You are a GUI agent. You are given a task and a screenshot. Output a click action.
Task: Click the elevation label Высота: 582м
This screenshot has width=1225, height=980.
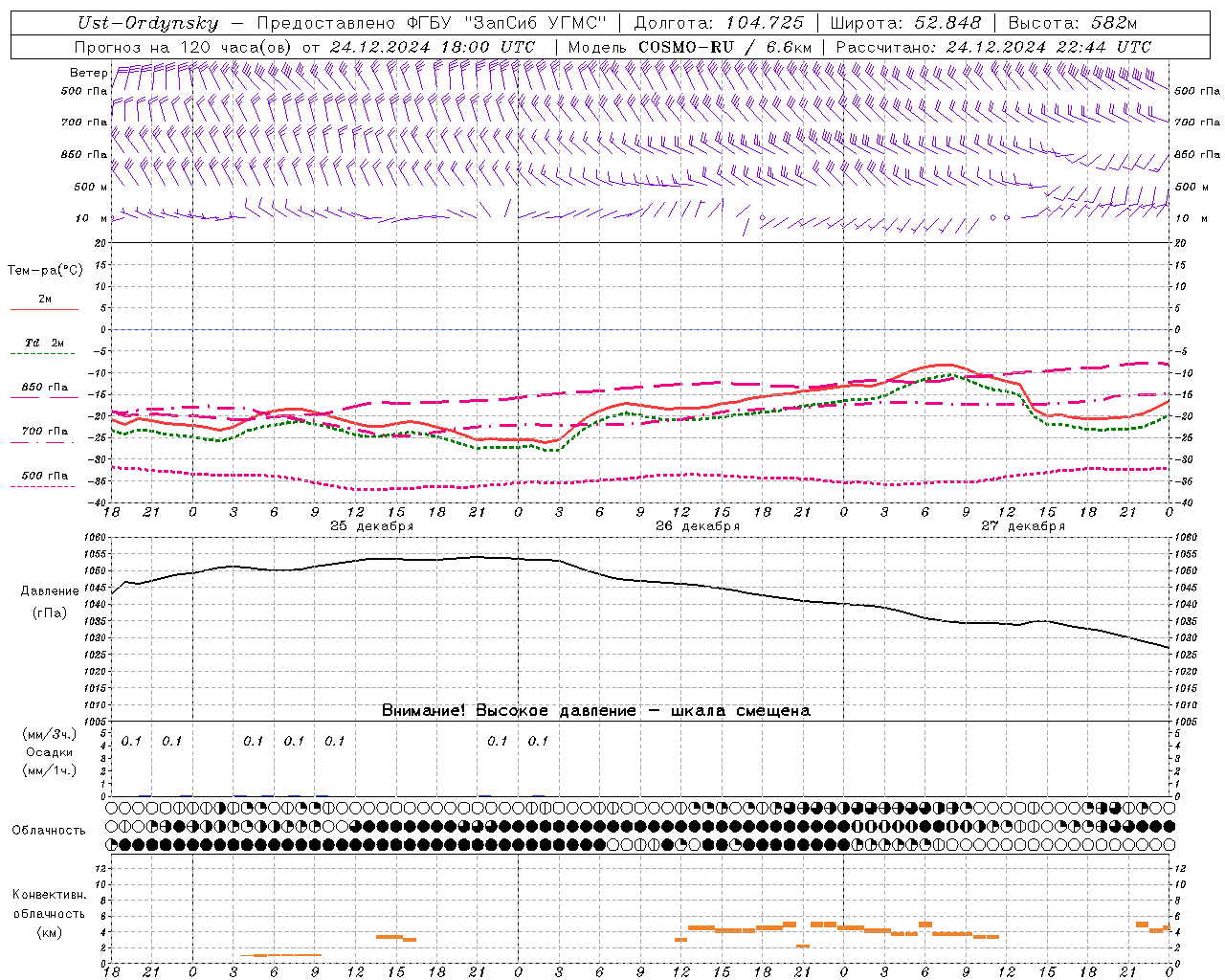tap(1073, 23)
